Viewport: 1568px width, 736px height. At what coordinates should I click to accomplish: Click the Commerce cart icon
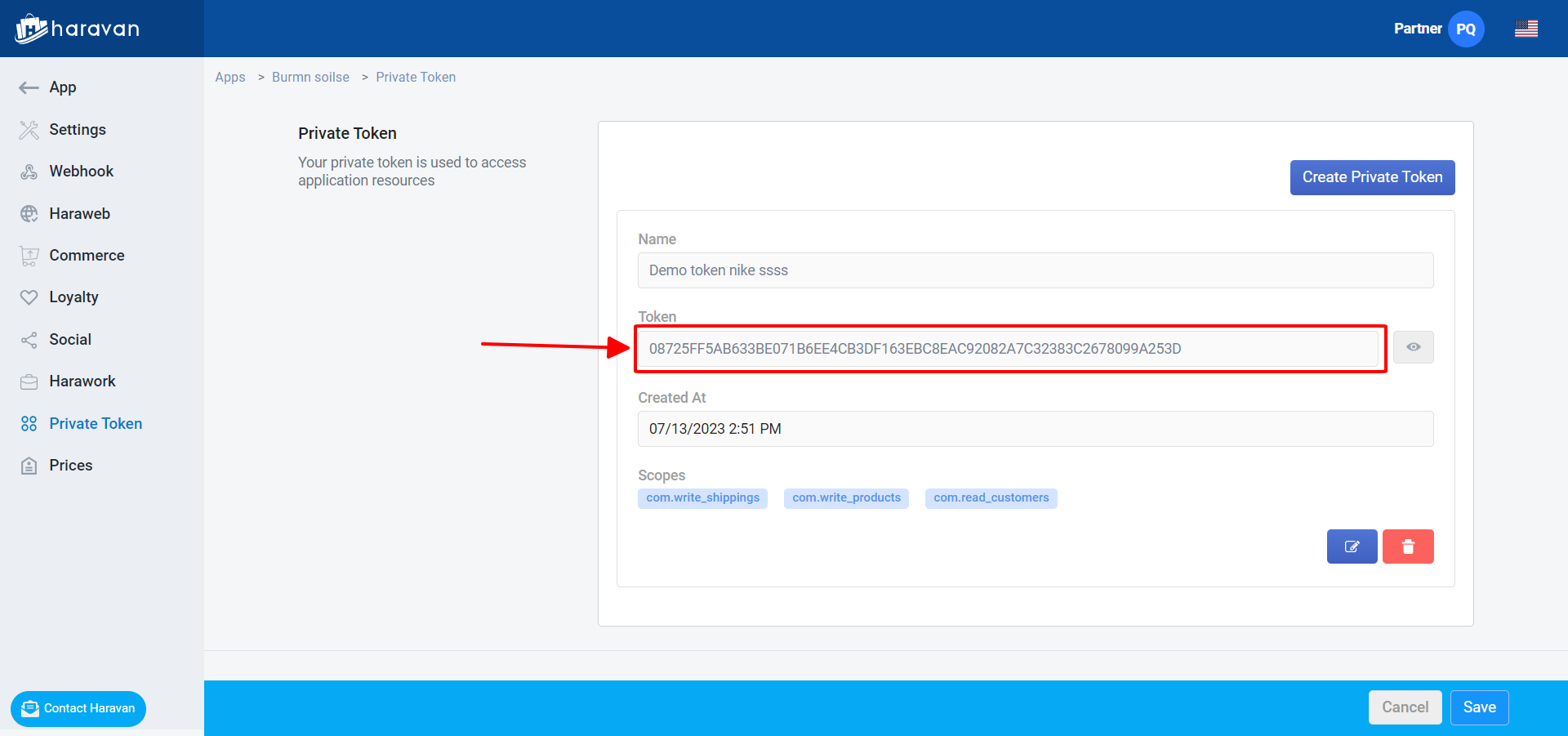click(29, 256)
